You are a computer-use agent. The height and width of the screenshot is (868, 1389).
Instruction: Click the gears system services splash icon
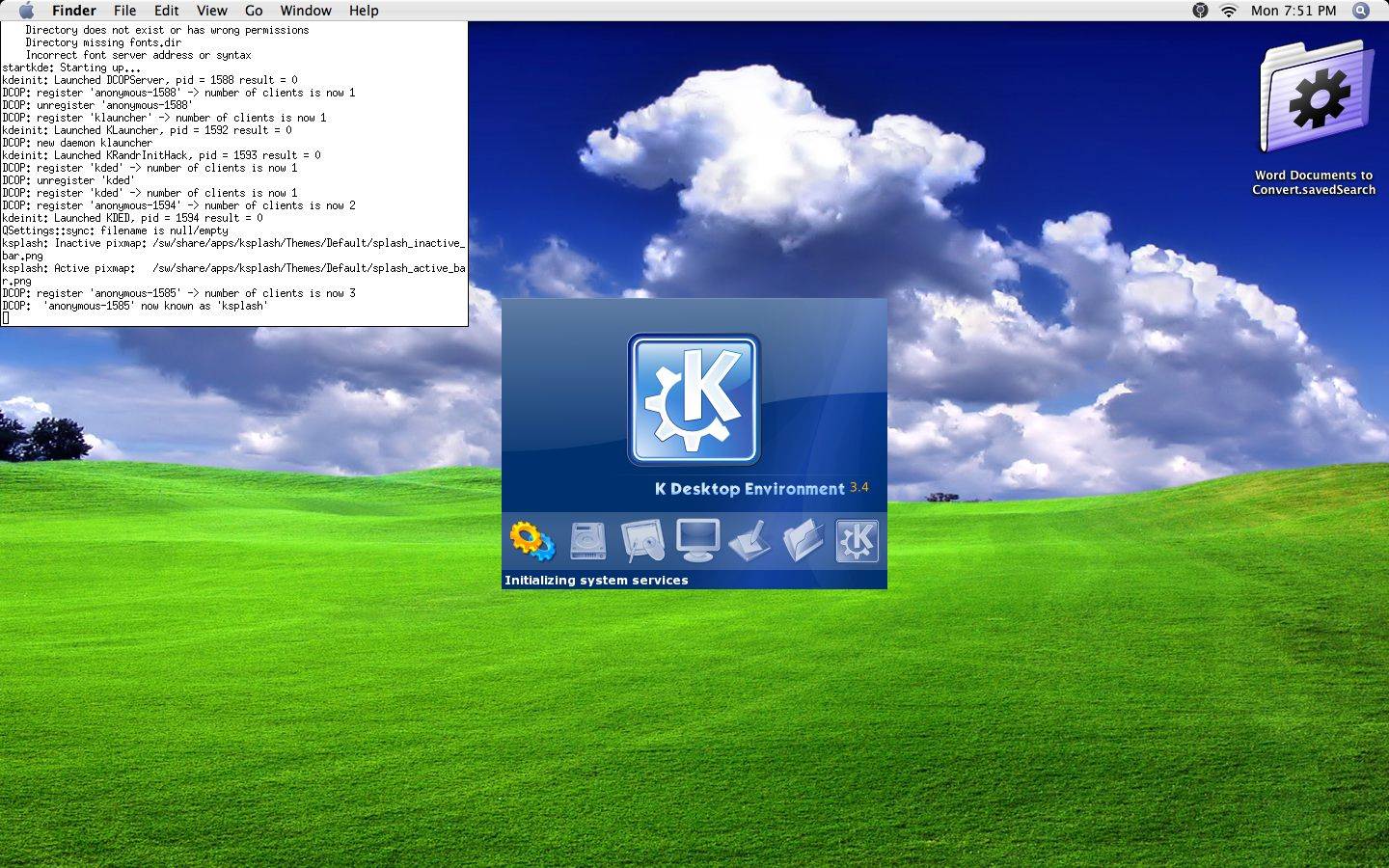[532, 541]
